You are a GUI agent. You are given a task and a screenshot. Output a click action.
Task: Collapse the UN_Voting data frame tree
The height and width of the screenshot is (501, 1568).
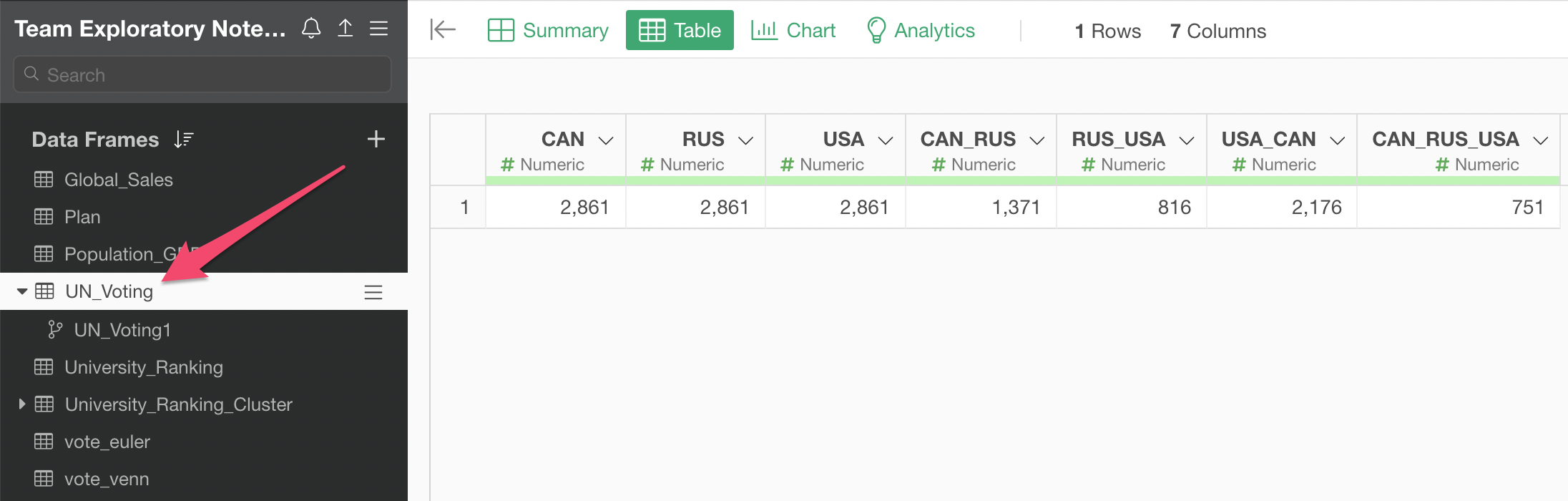22,291
